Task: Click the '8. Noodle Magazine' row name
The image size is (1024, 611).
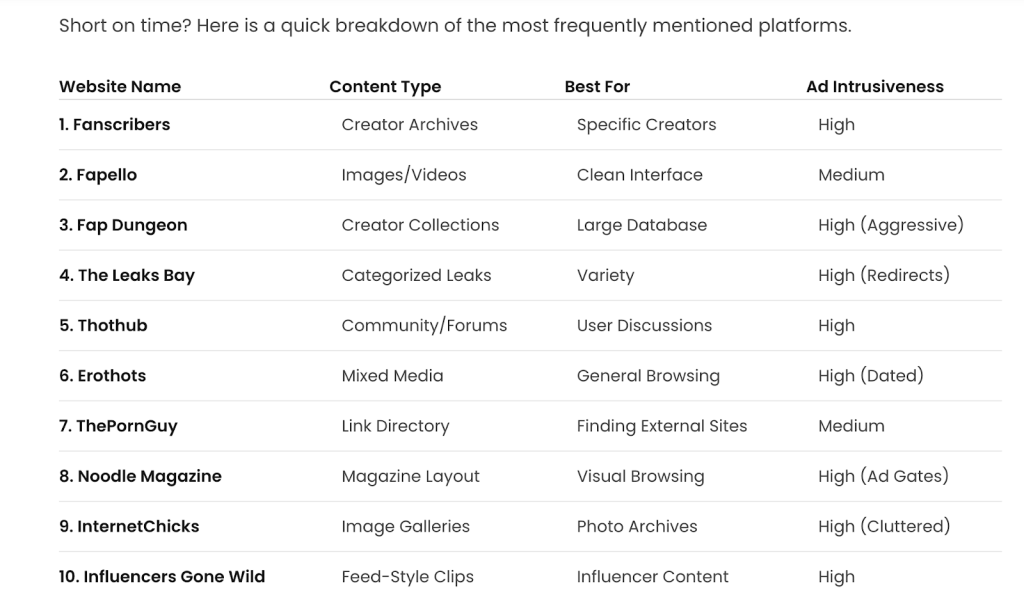Action: click(140, 476)
